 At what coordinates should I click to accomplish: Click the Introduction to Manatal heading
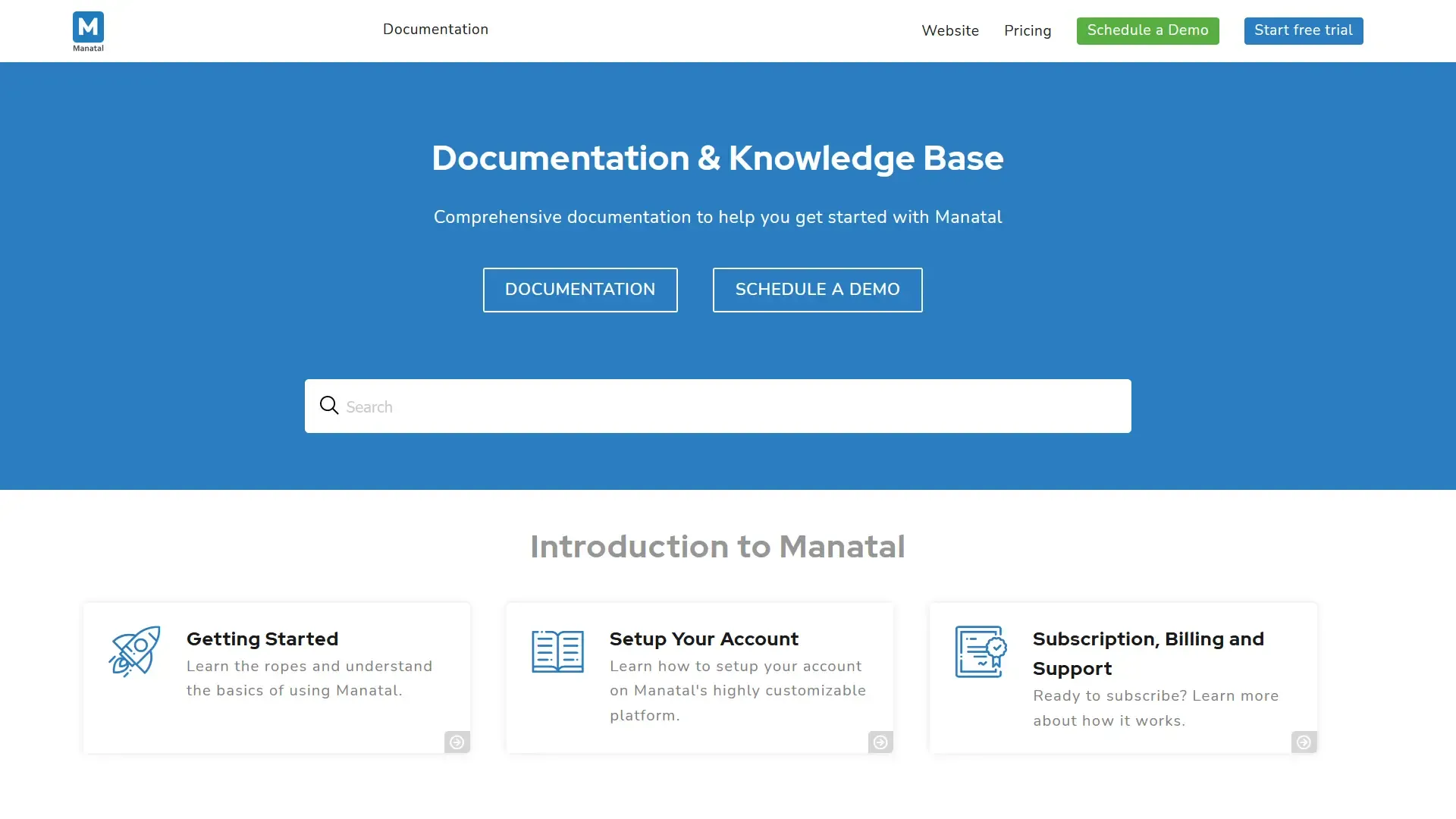tap(717, 547)
